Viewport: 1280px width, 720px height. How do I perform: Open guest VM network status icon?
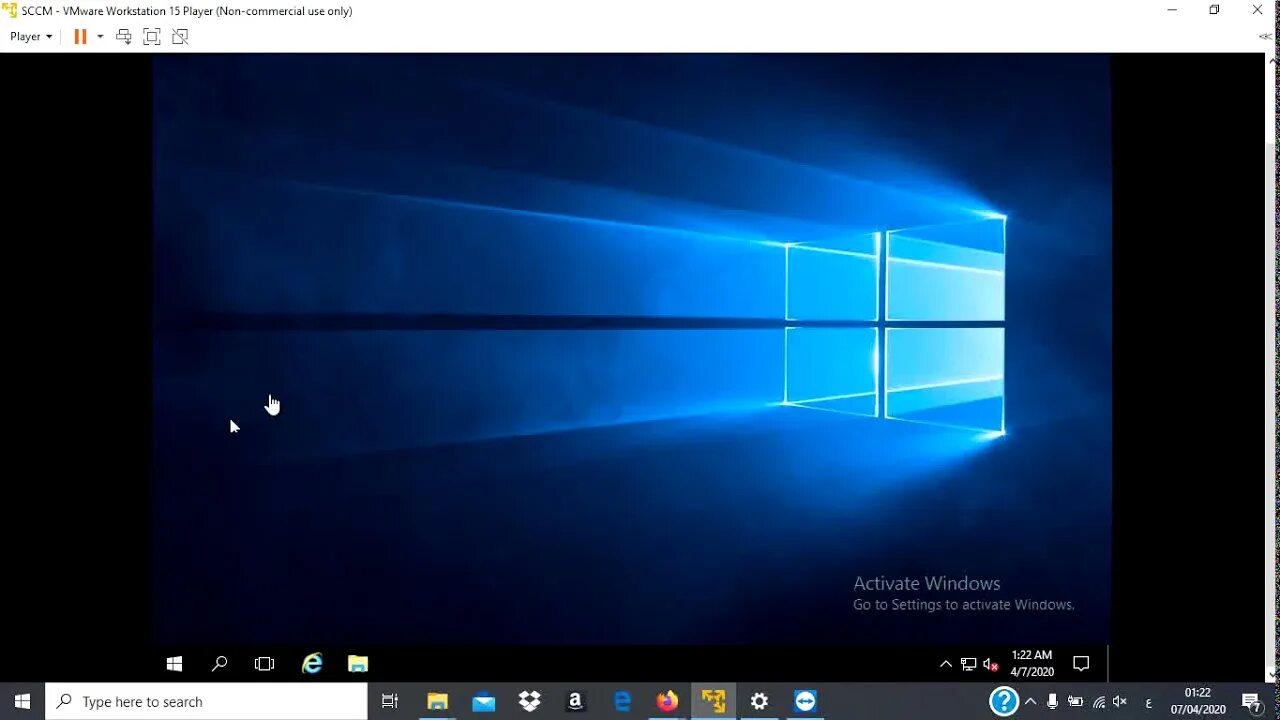(968, 663)
